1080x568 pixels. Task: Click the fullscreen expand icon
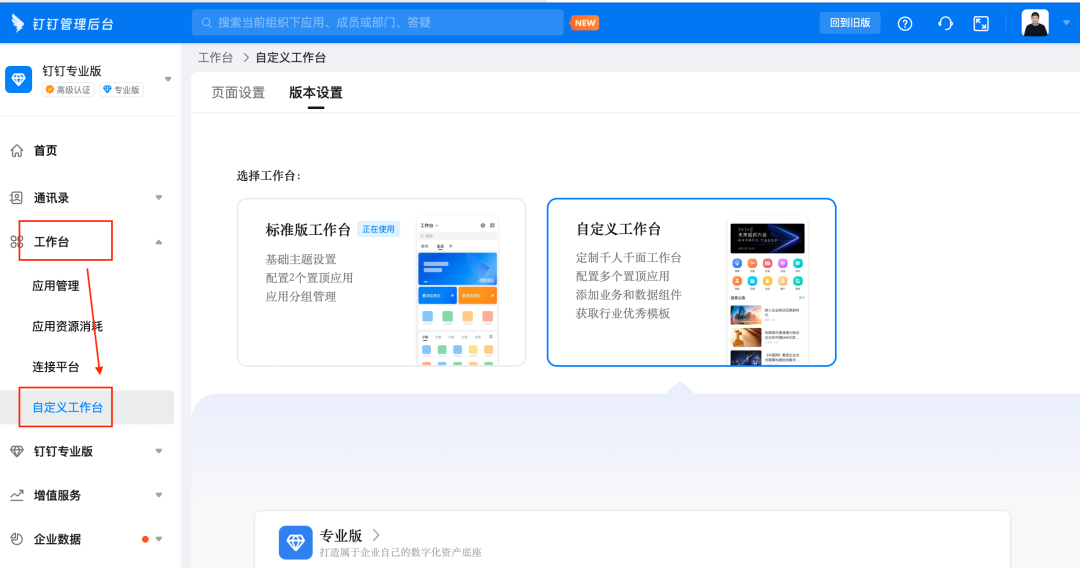[981, 23]
